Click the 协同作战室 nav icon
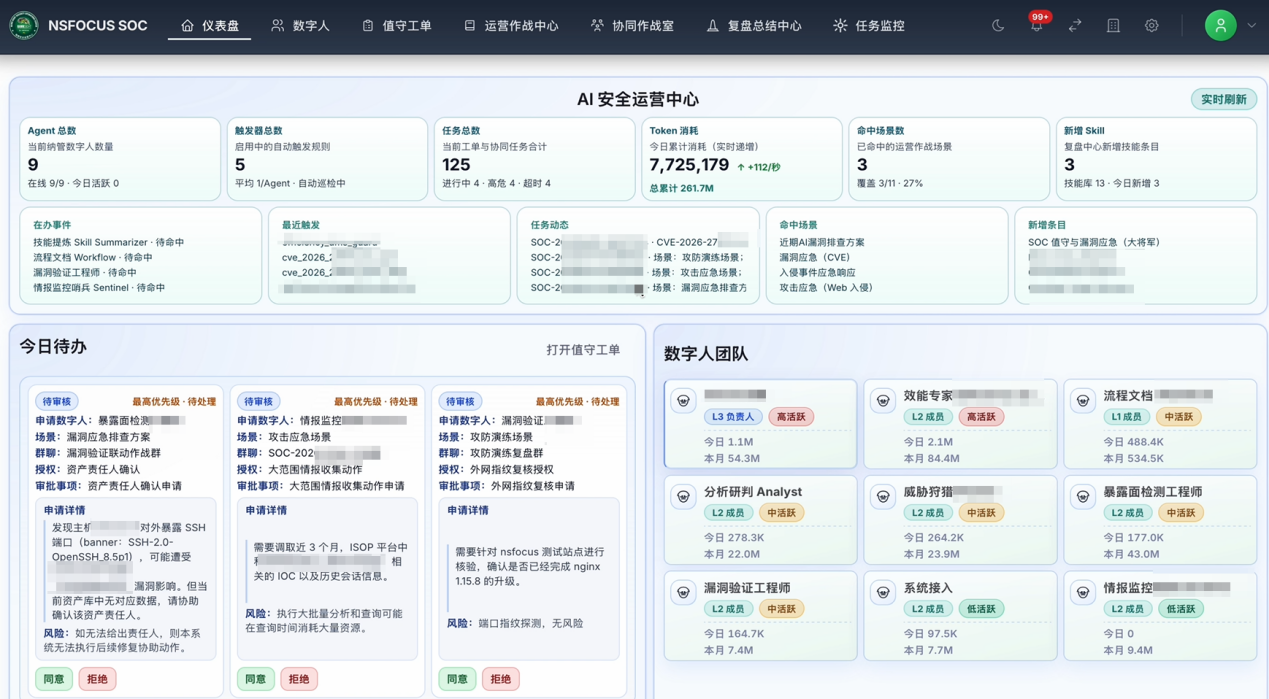This screenshot has width=1269, height=699. [x=597, y=26]
